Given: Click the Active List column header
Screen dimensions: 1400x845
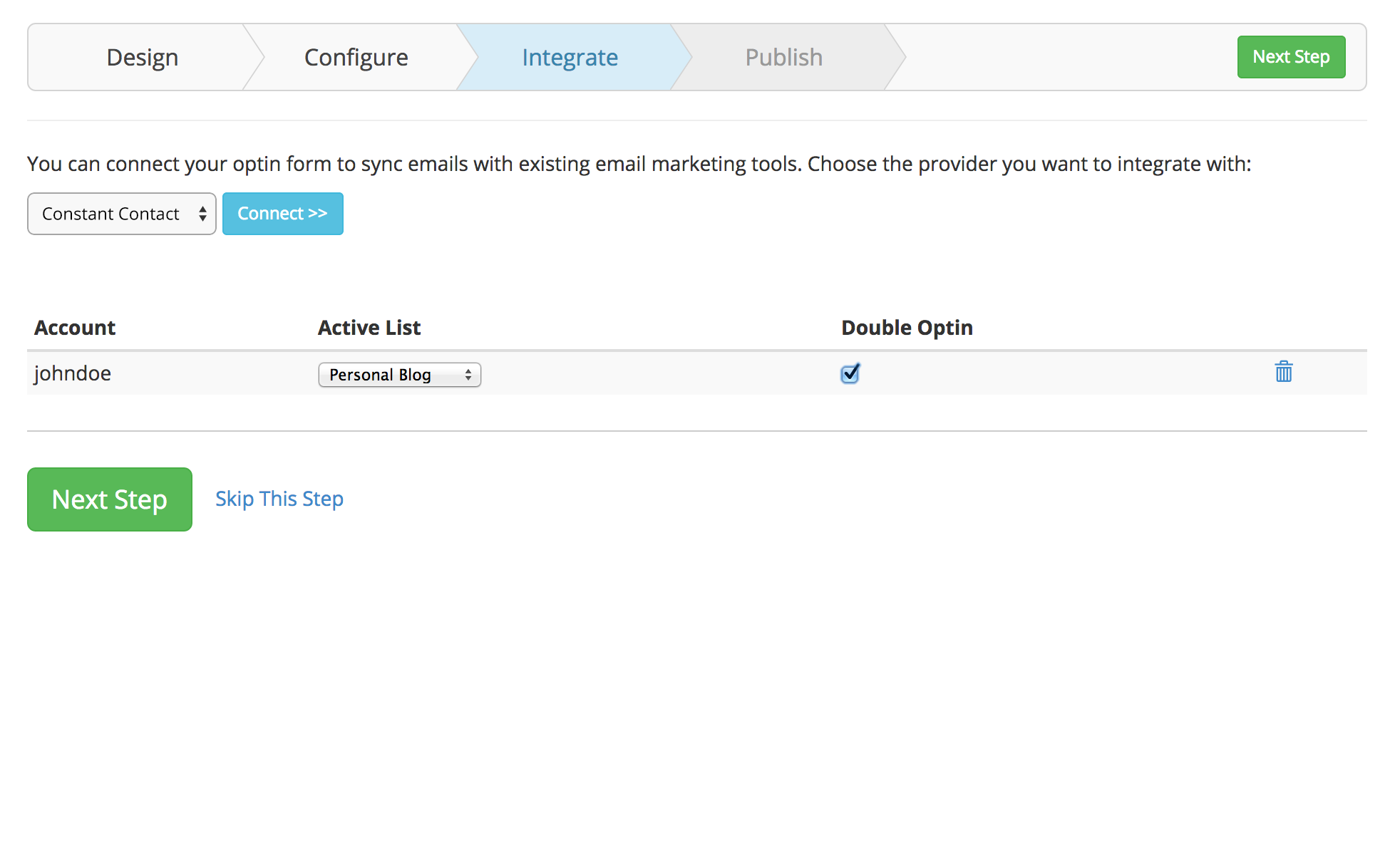Looking at the screenshot, I should tap(369, 328).
